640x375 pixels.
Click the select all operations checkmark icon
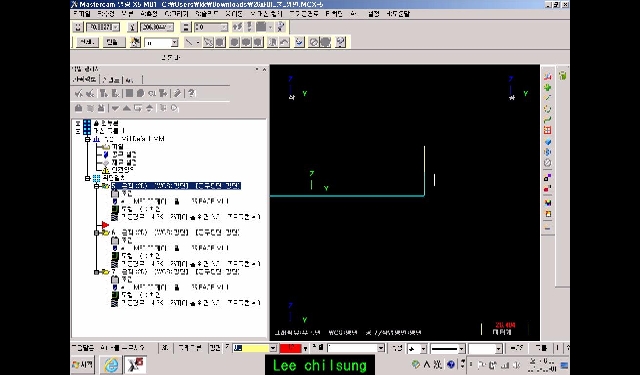click(x=78, y=93)
